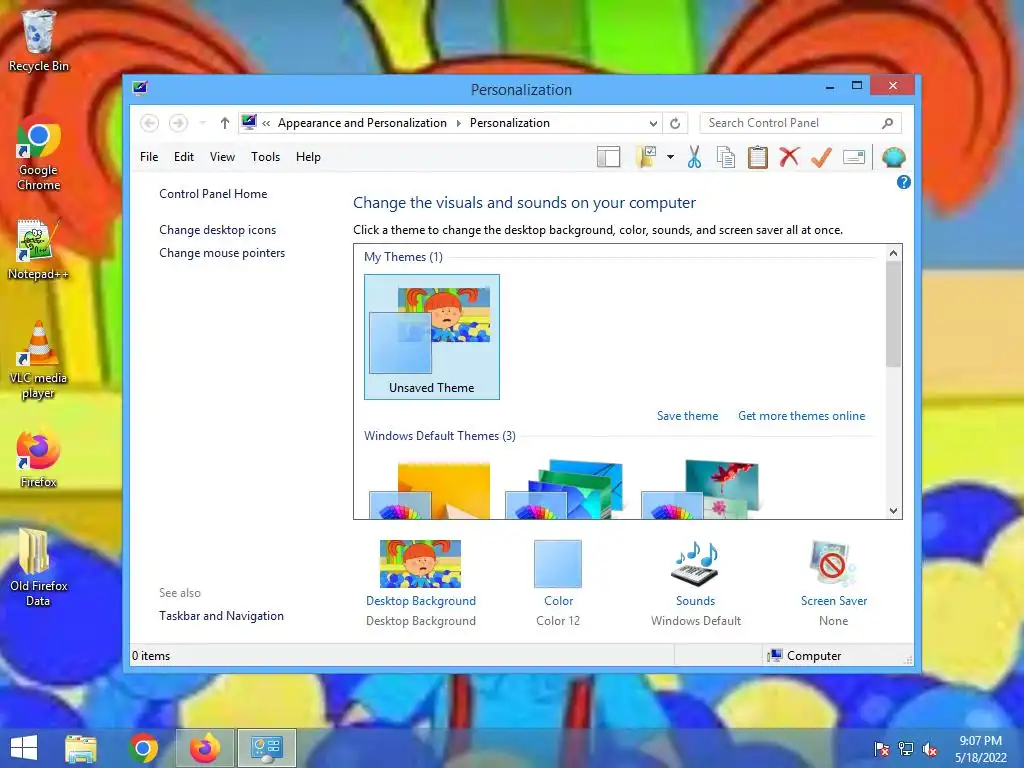The image size is (1024, 768).
Task: Click the Search Control Panel field
Action: point(800,123)
